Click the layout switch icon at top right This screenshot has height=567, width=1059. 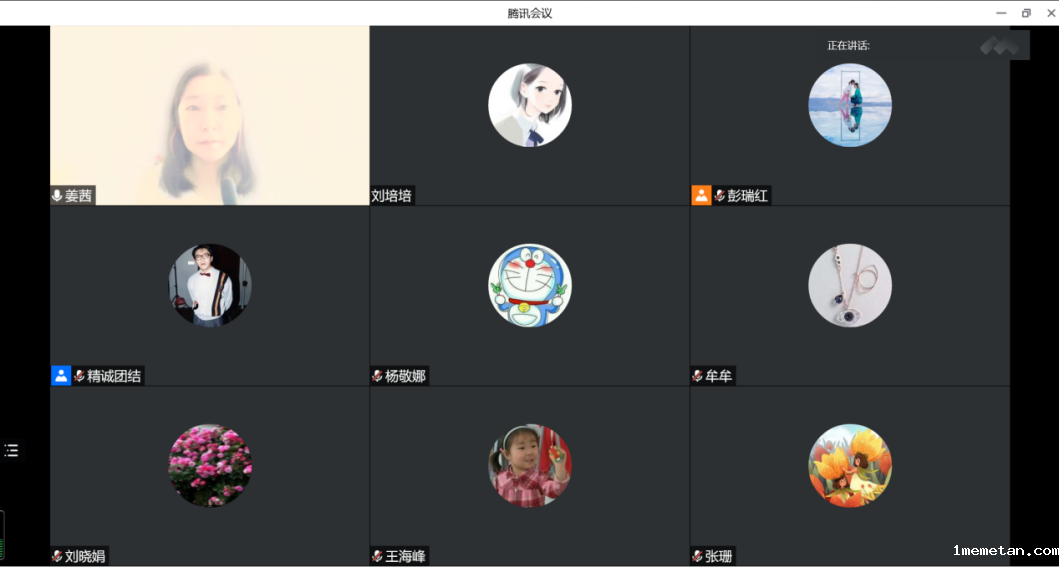click(x=1000, y=45)
